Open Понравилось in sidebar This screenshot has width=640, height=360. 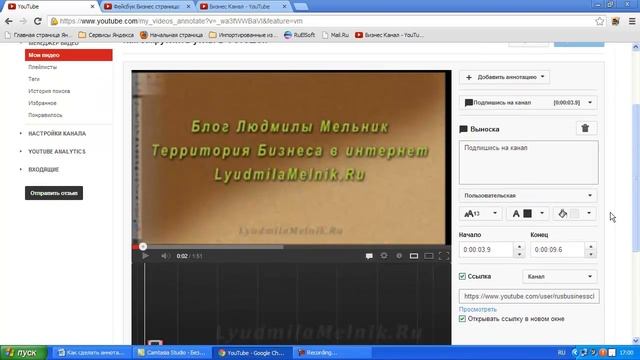[x=45, y=115]
